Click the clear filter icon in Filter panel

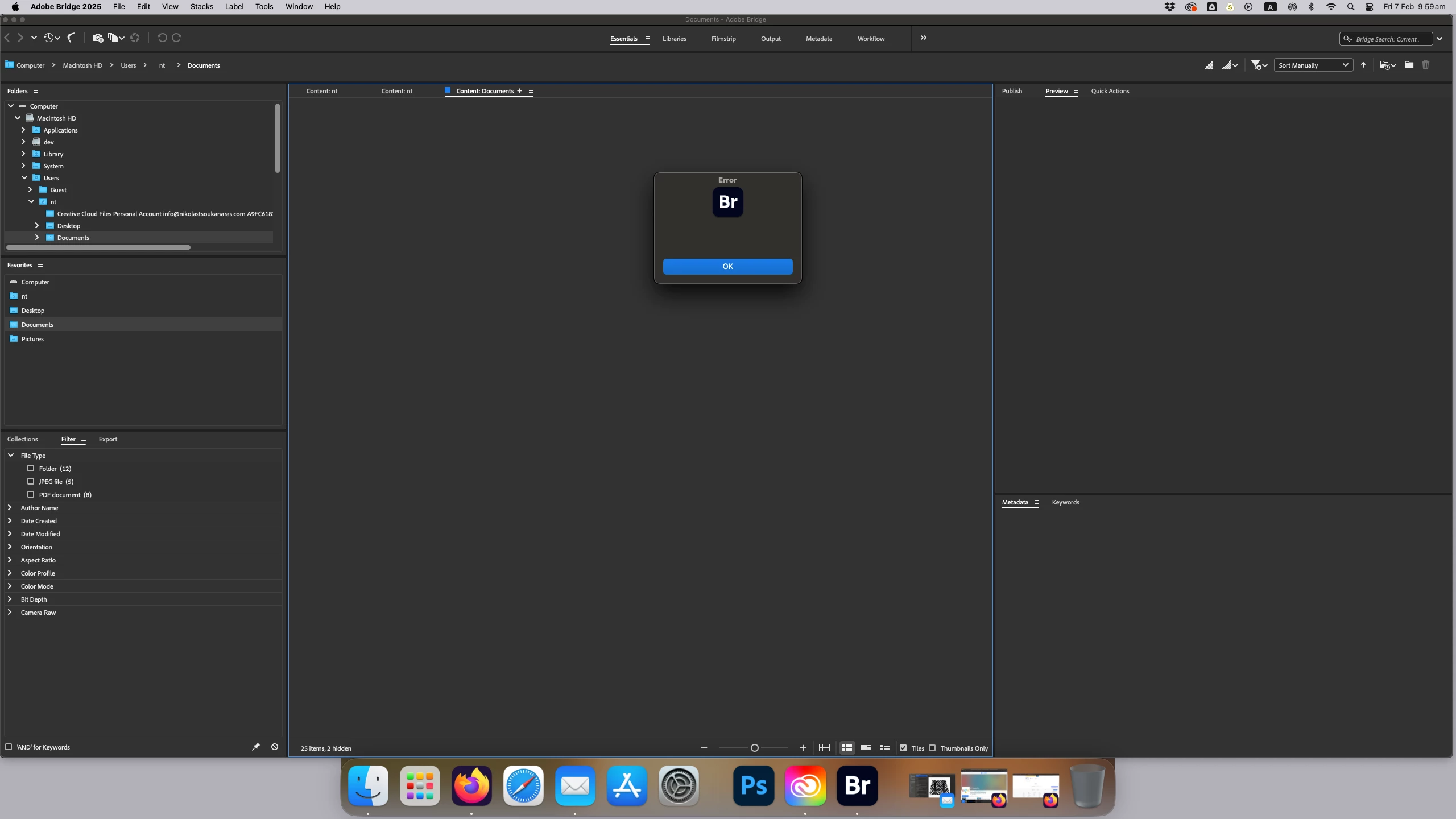tap(275, 747)
